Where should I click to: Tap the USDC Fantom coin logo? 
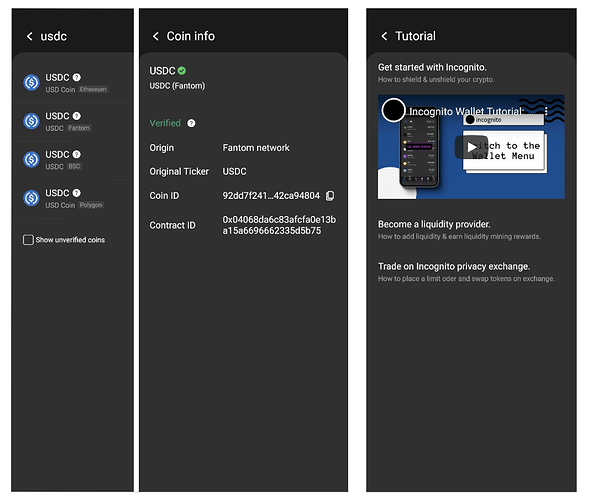[x=31, y=121]
